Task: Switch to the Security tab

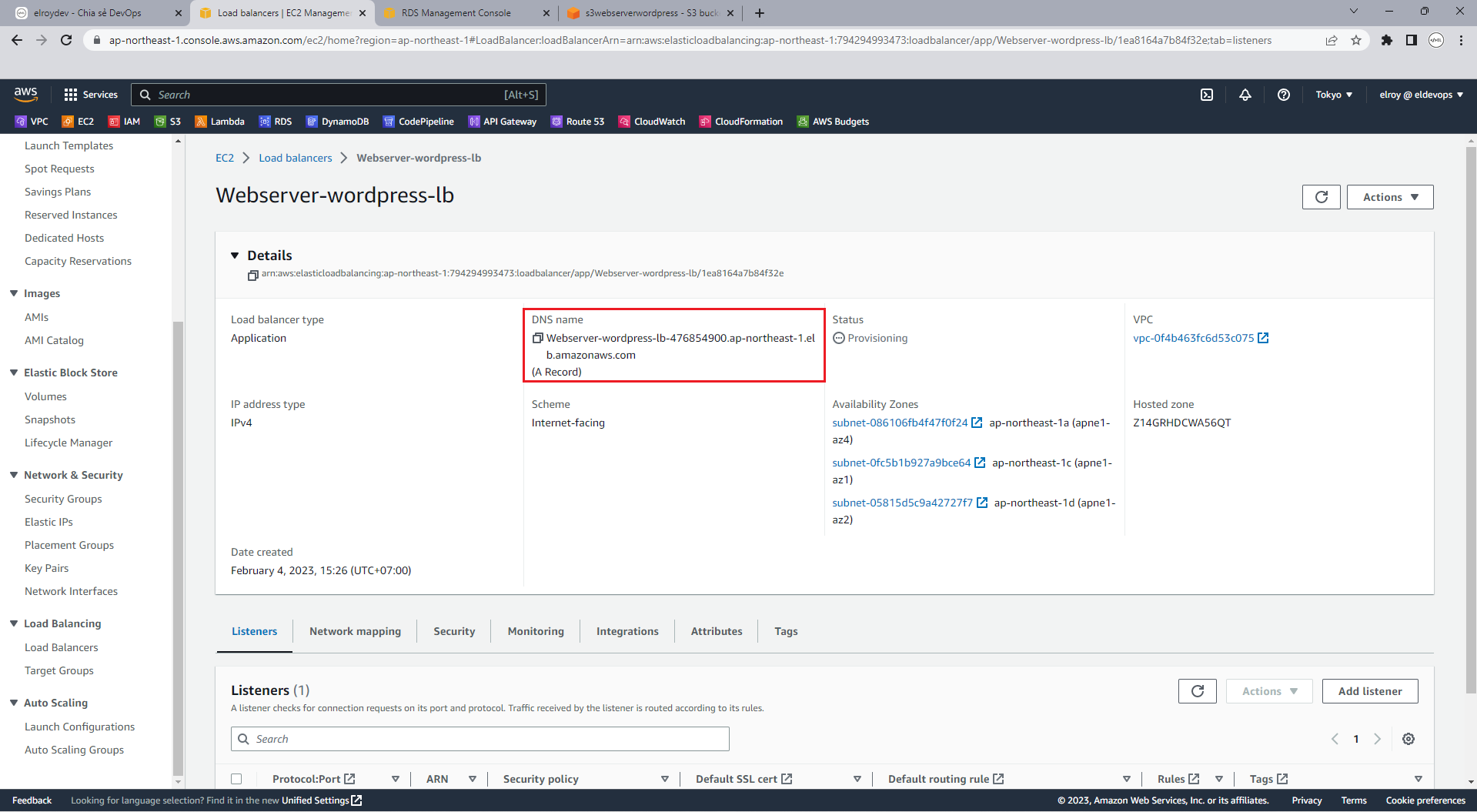Action: pos(454,631)
